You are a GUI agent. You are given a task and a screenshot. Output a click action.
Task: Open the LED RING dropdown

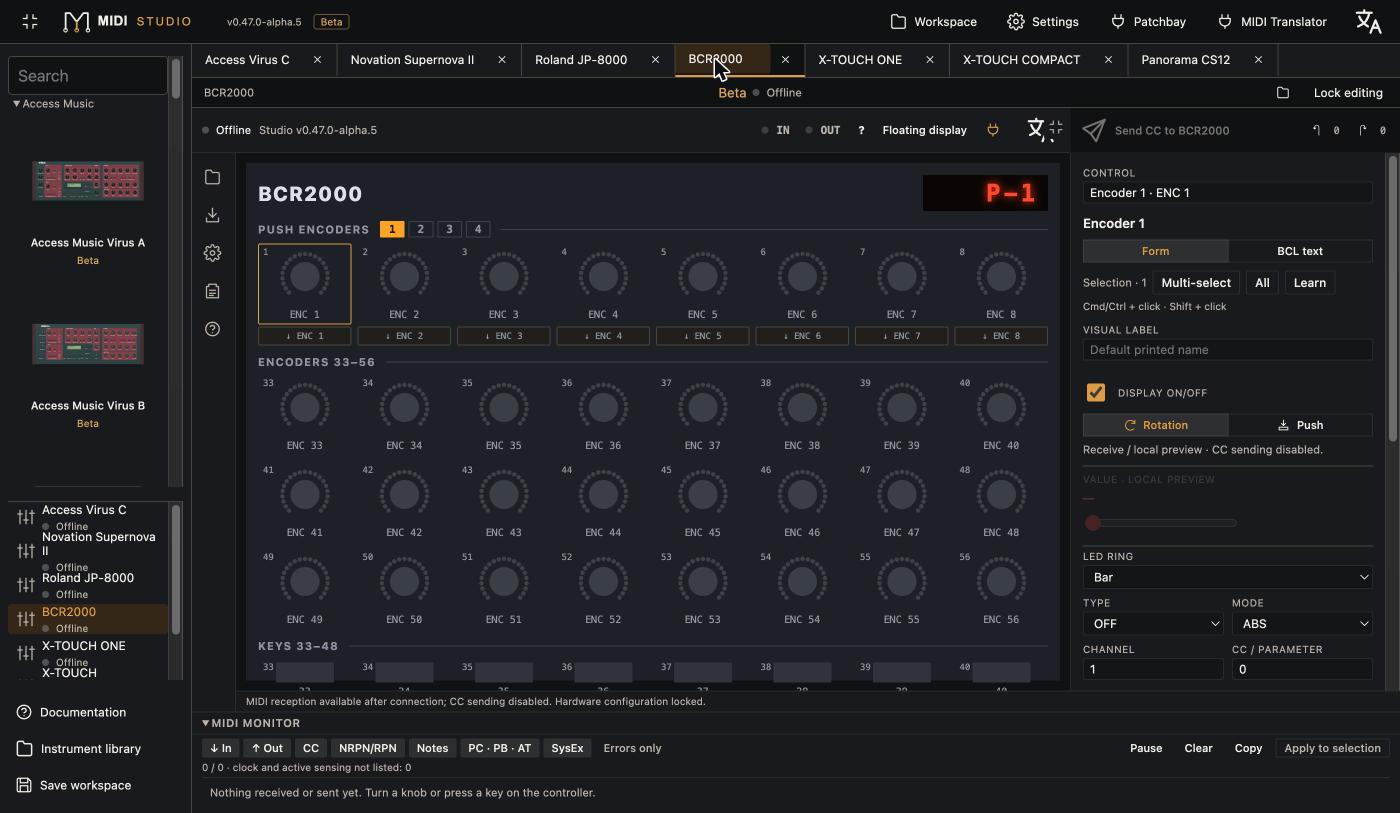(1227, 577)
